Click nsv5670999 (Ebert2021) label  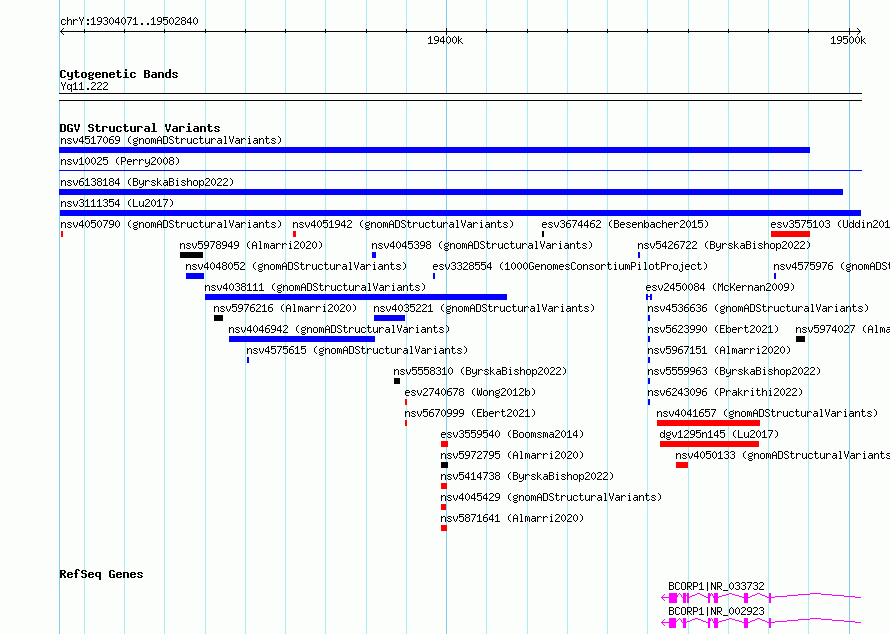point(470,413)
